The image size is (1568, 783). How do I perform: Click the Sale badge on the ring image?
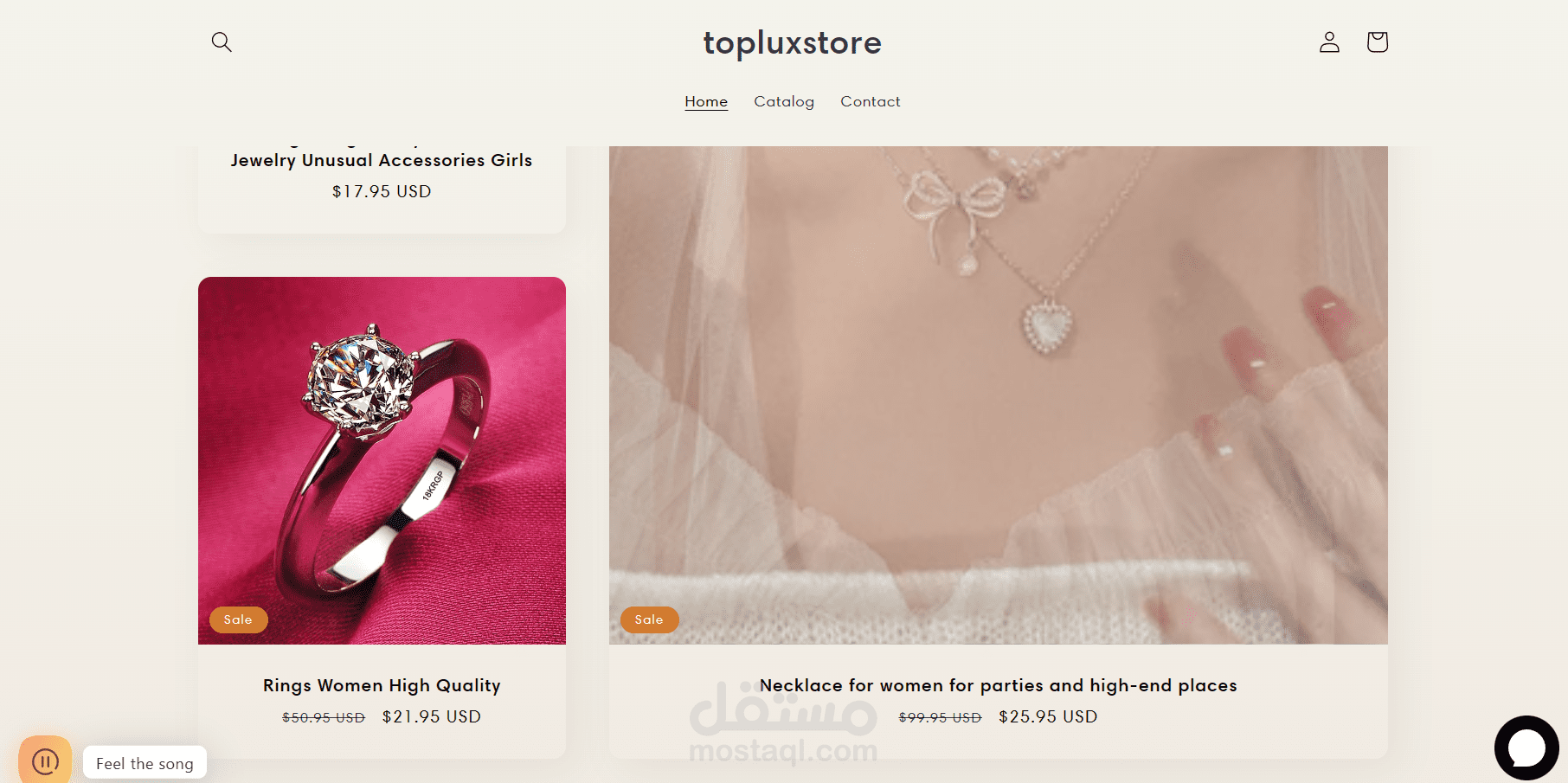[x=238, y=619]
